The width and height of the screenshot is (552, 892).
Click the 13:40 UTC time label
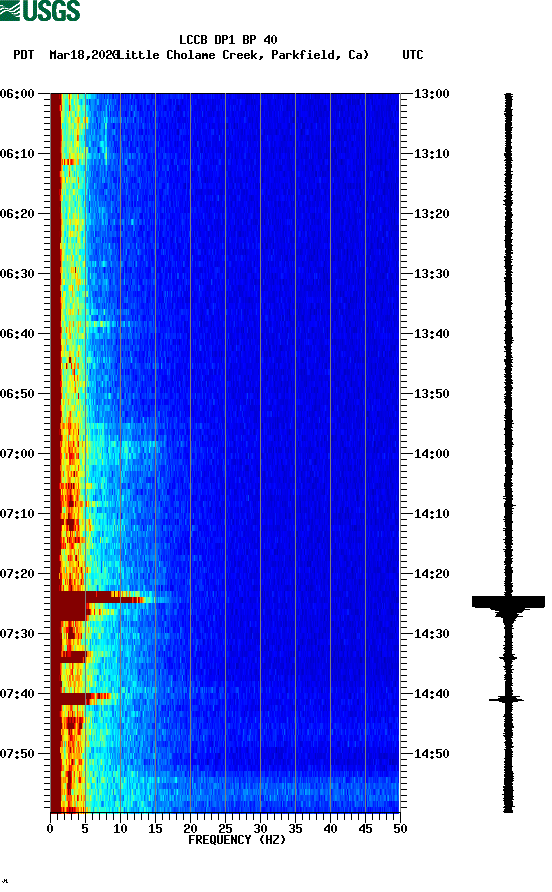pyautogui.click(x=431, y=334)
